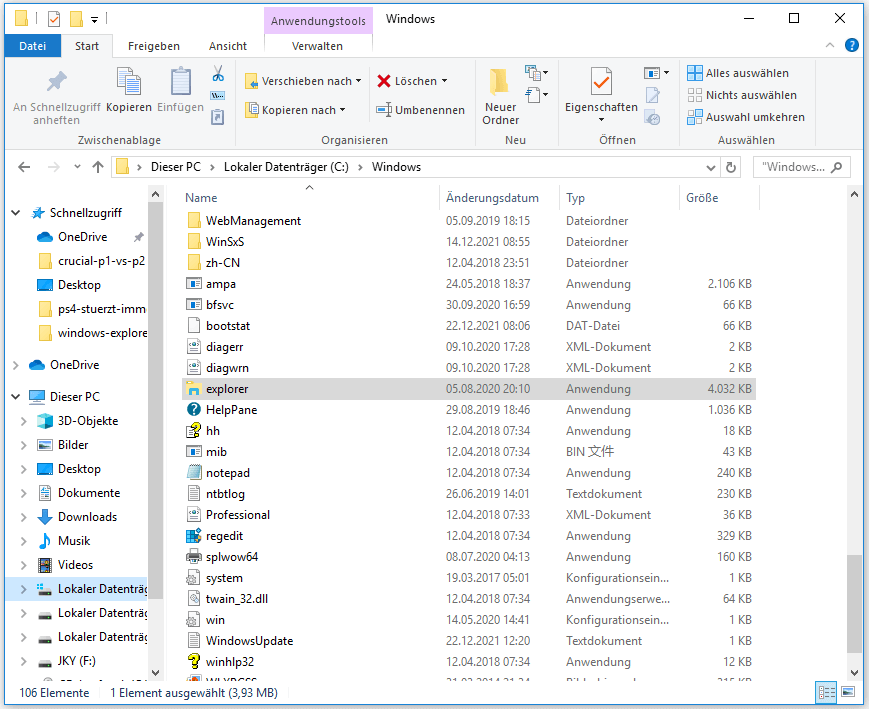Click the HelpPane file icon
This screenshot has width=869, height=709.
coord(193,410)
